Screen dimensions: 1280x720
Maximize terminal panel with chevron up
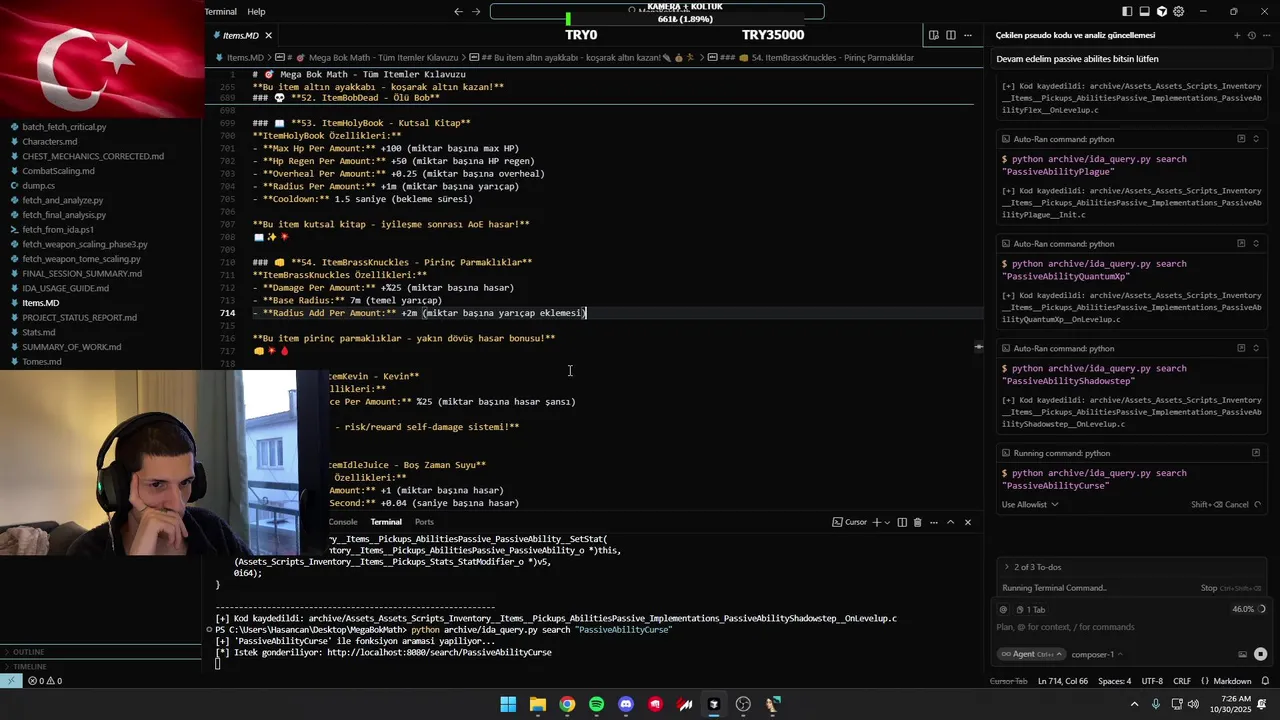[x=951, y=522]
